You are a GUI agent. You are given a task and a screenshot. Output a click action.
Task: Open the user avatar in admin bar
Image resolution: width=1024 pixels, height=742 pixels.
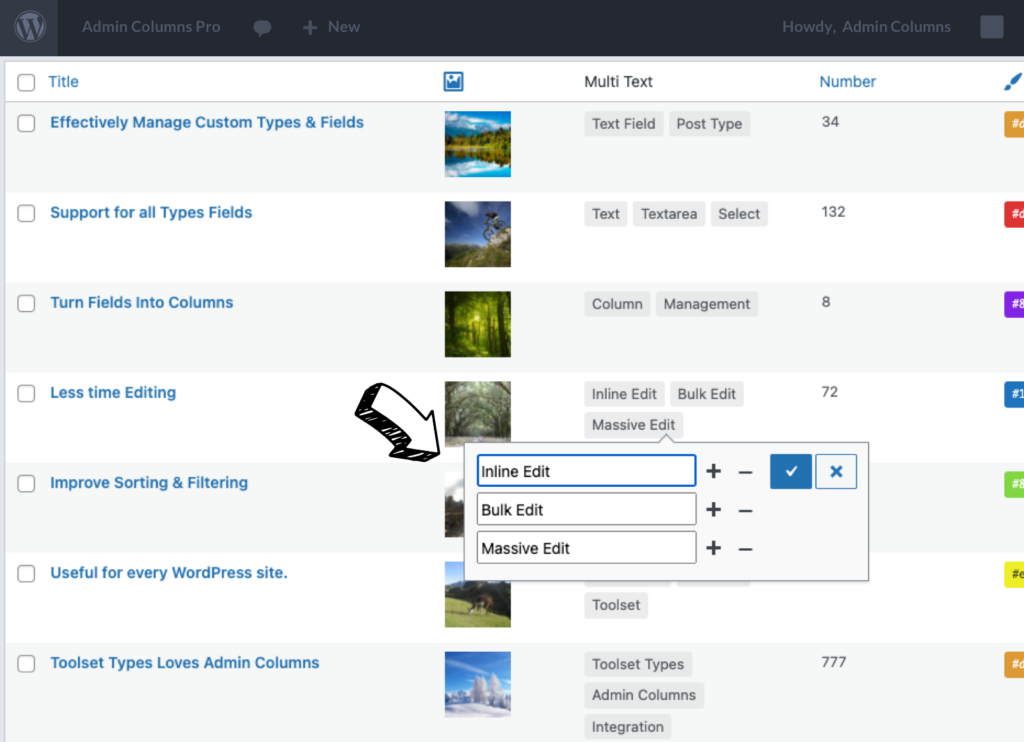(x=991, y=27)
